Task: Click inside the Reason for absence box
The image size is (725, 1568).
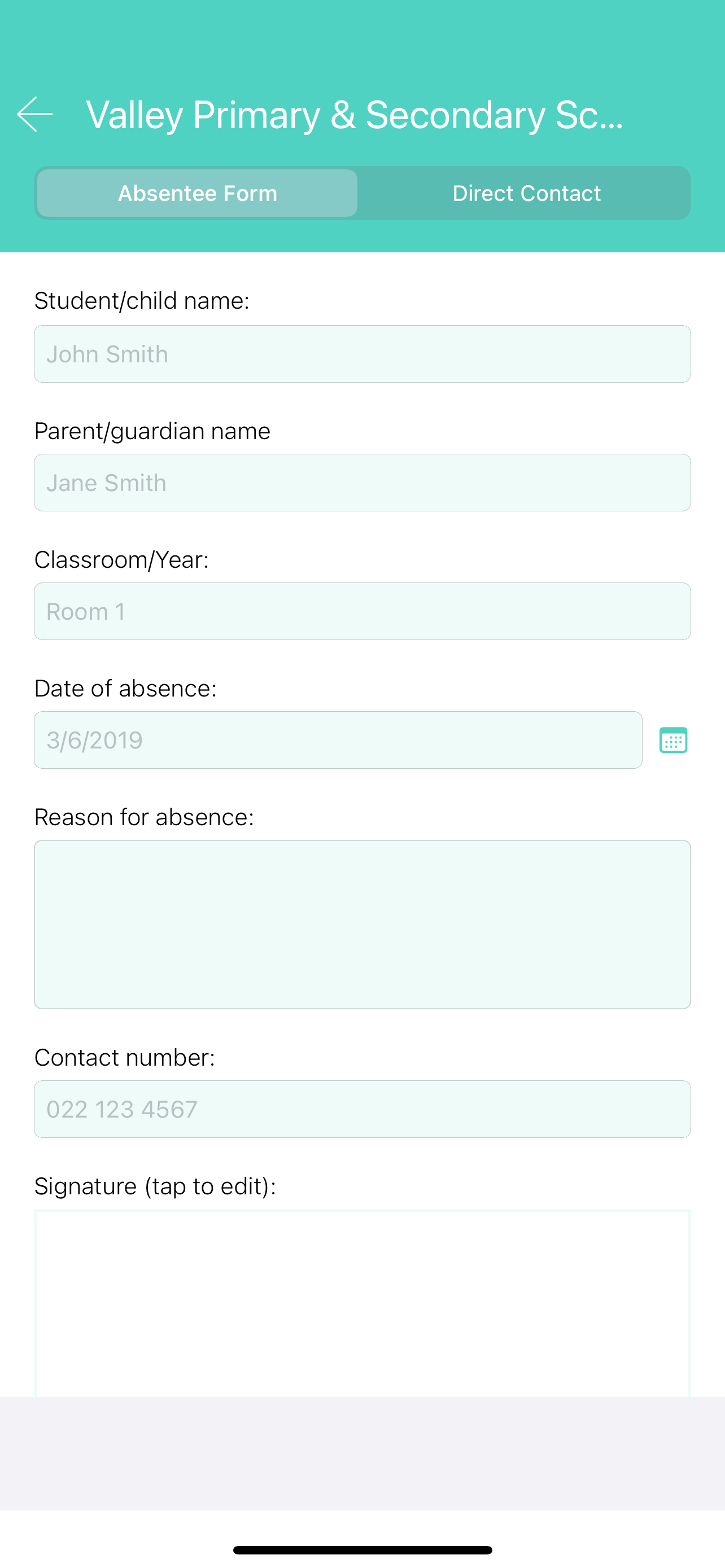Action: (x=362, y=925)
